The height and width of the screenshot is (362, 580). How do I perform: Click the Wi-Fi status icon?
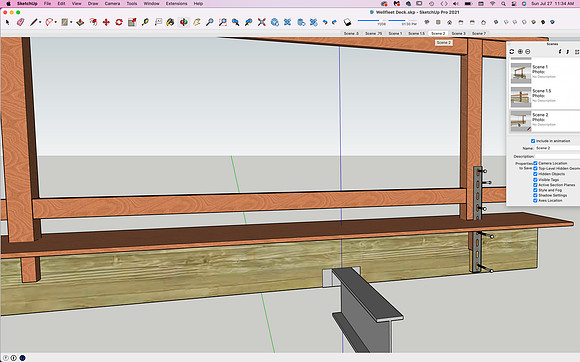point(492,3)
